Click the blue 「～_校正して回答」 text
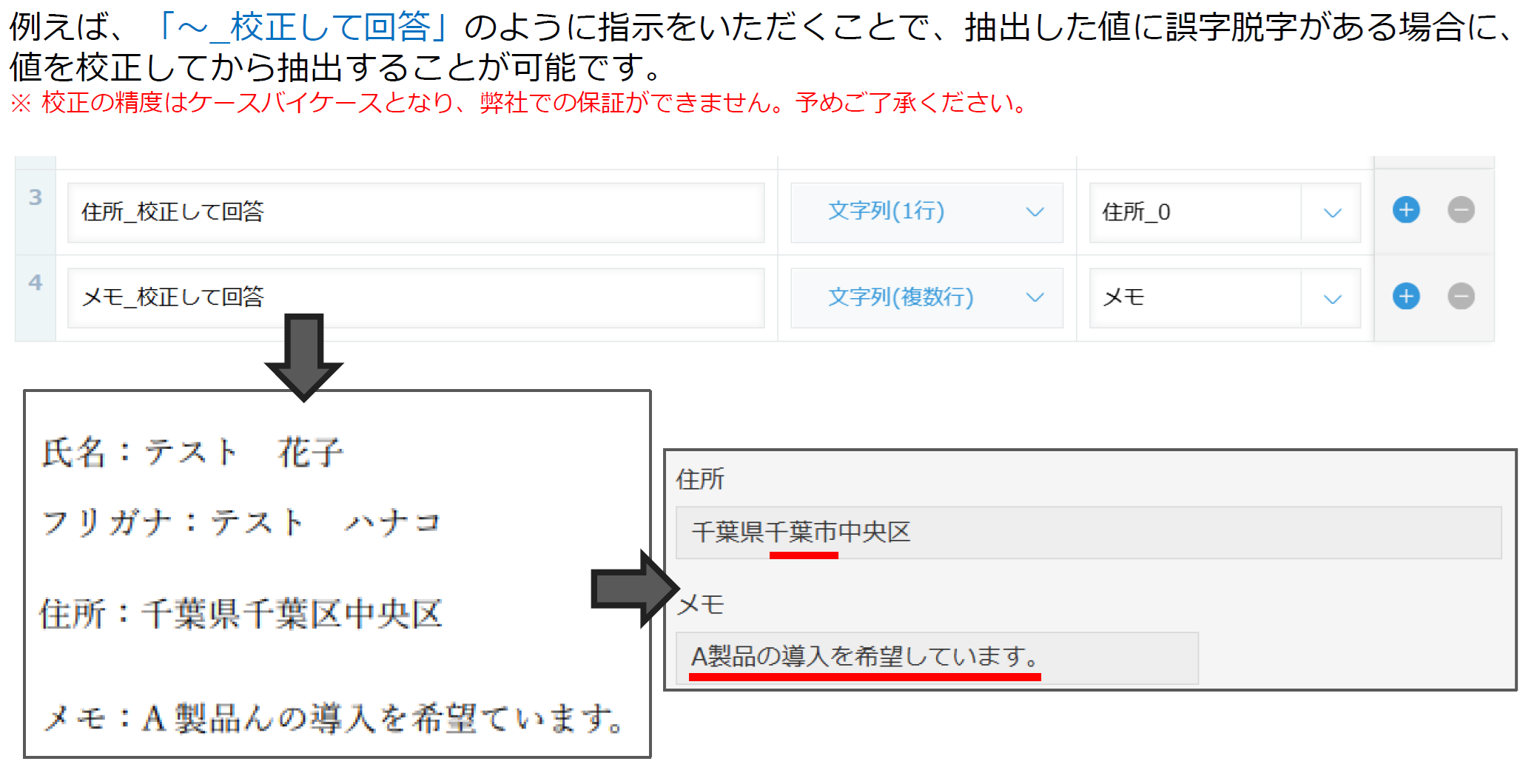 [303, 28]
